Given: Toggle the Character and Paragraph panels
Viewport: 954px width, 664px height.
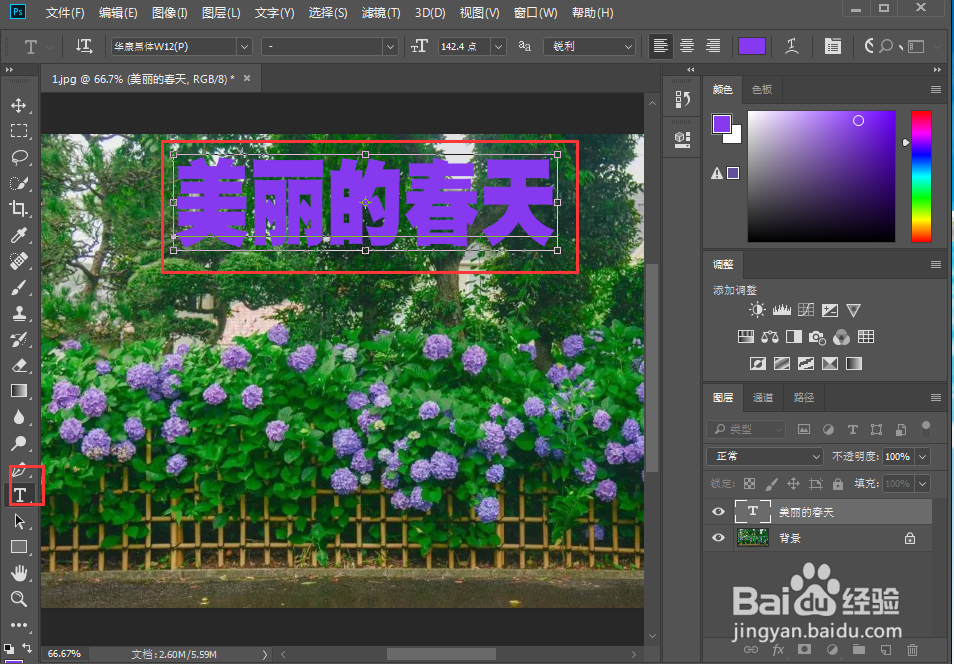Looking at the screenshot, I should pos(832,46).
